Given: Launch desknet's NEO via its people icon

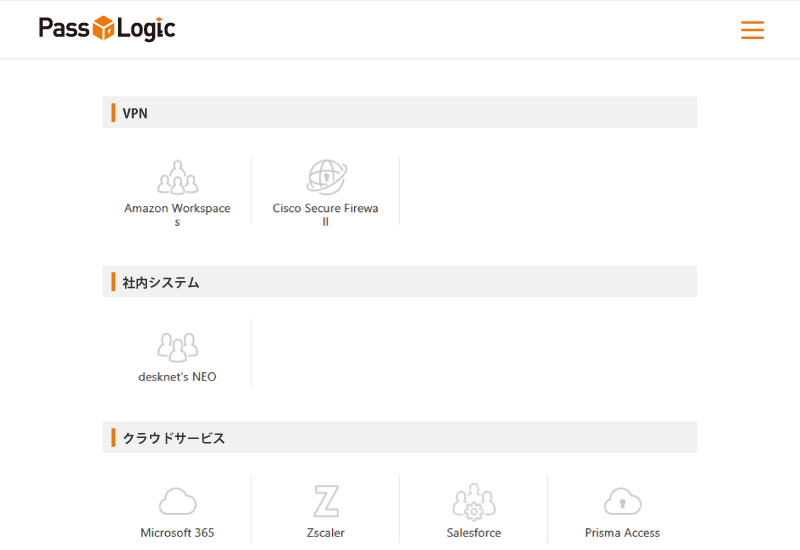Looking at the screenshot, I should click(177, 347).
